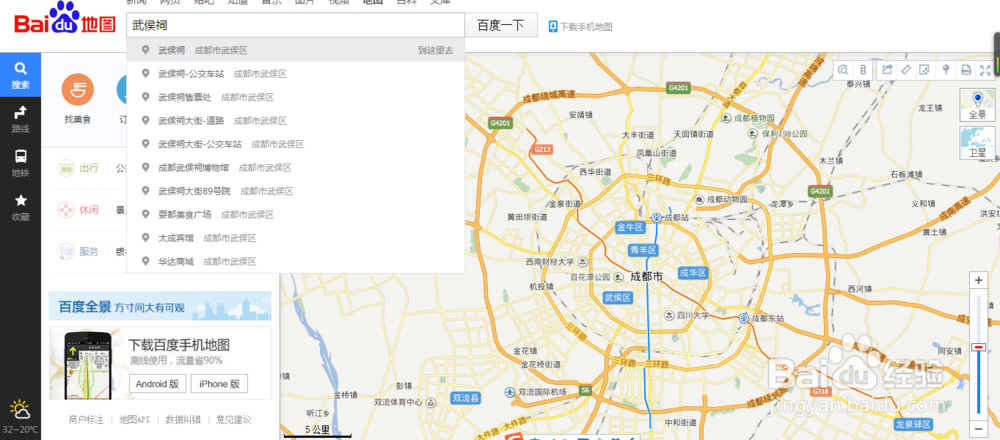Open 收藏 favorites with star icon
Image resolution: width=1000 pixels, height=440 pixels.
[x=20, y=207]
